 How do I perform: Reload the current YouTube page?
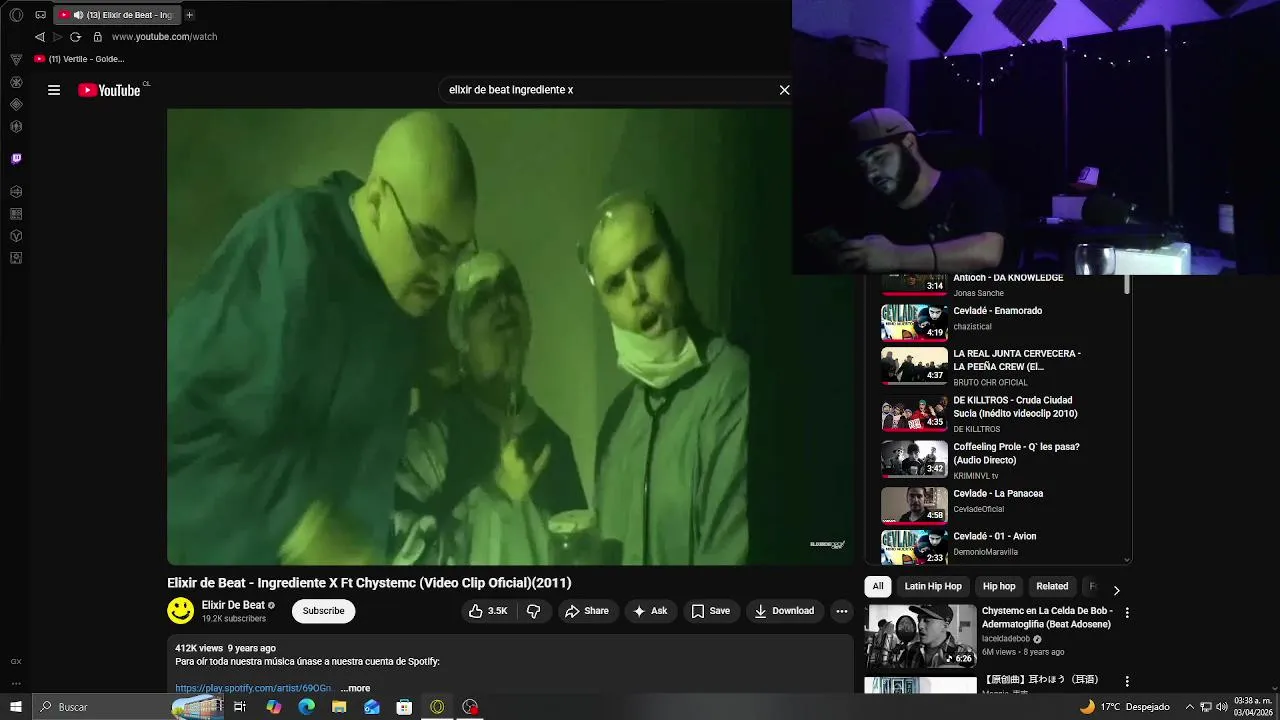coord(75,37)
